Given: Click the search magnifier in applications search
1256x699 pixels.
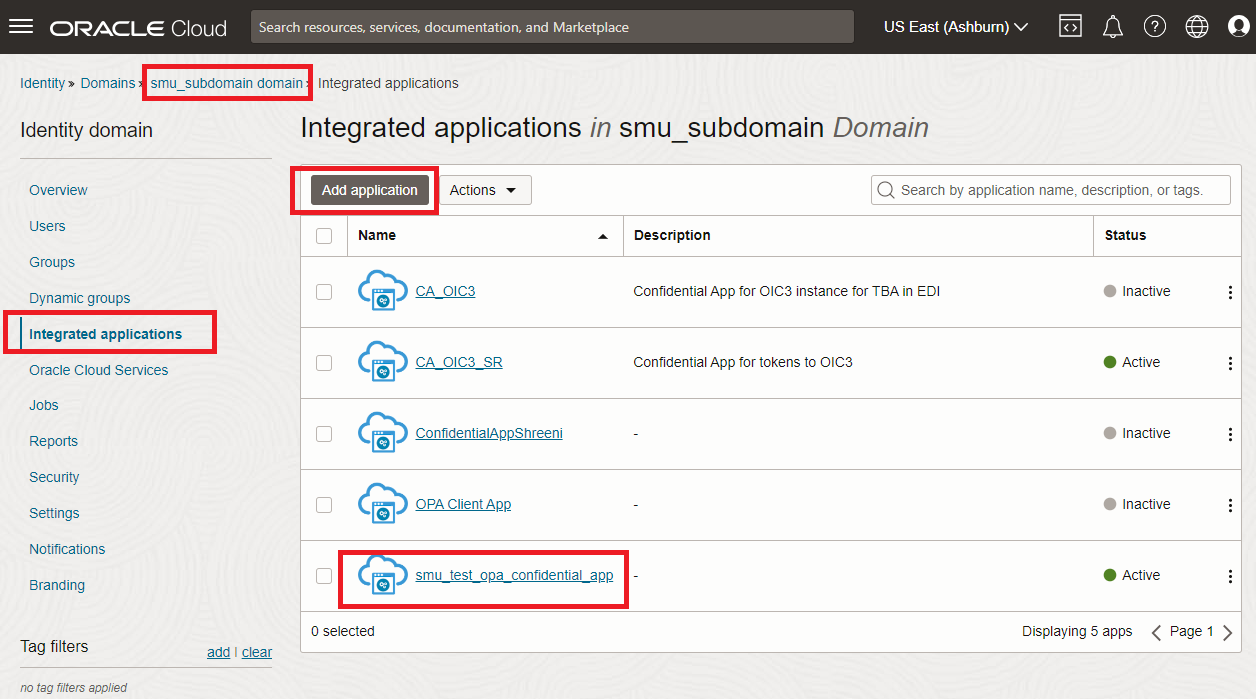Looking at the screenshot, I should coord(886,189).
